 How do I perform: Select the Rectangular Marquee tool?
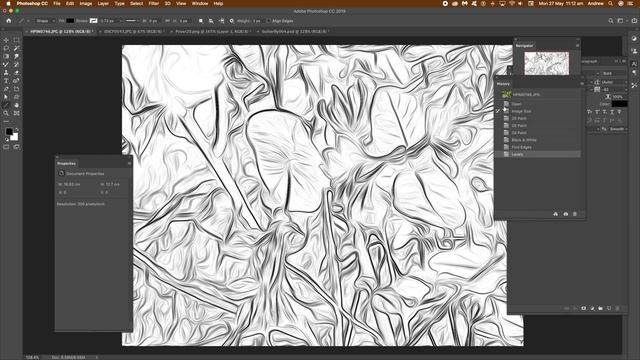point(16,40)
